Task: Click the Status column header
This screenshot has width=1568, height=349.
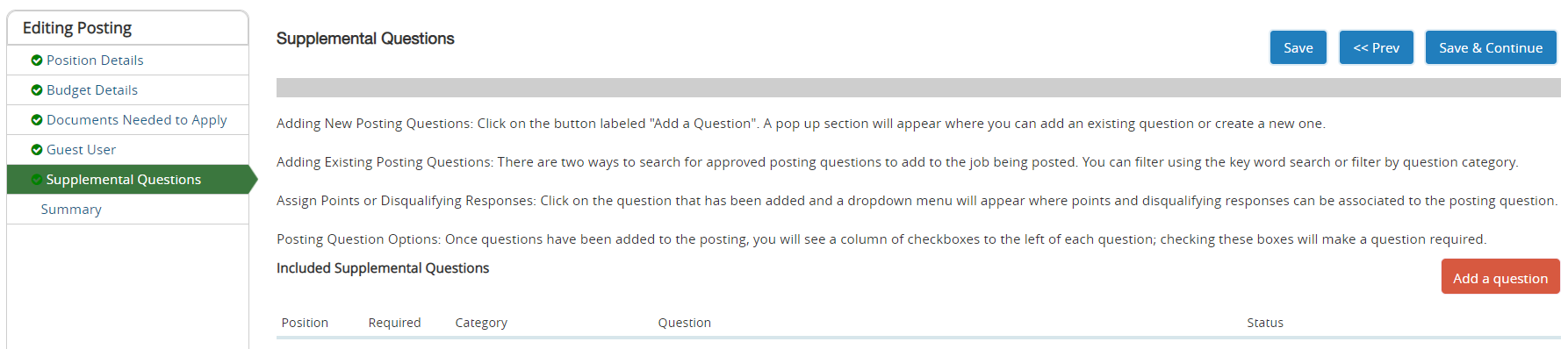Action: [1264, 323]
